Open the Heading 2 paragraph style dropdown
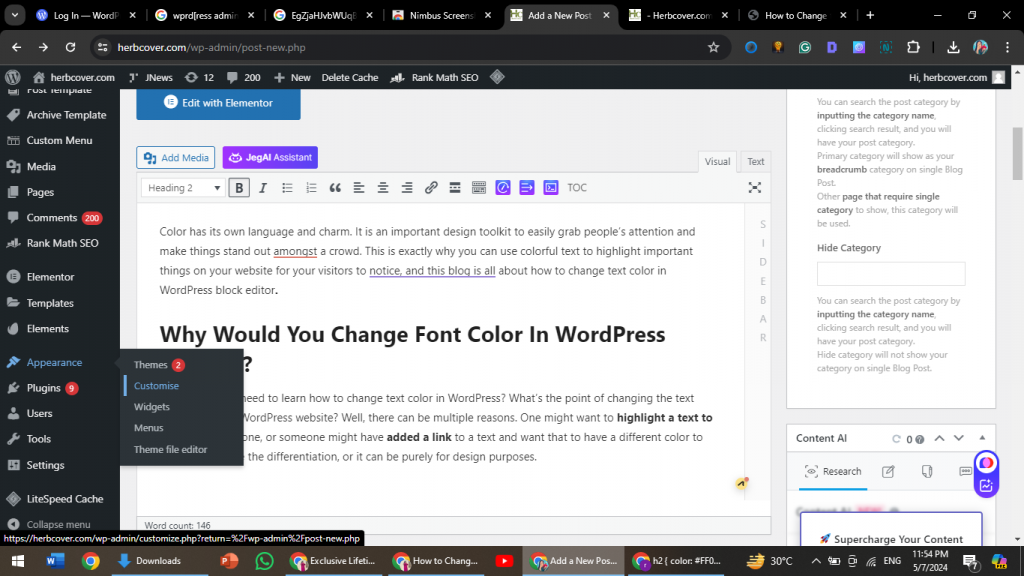This screenshot has width=1024, height=576. click(182, 187)
